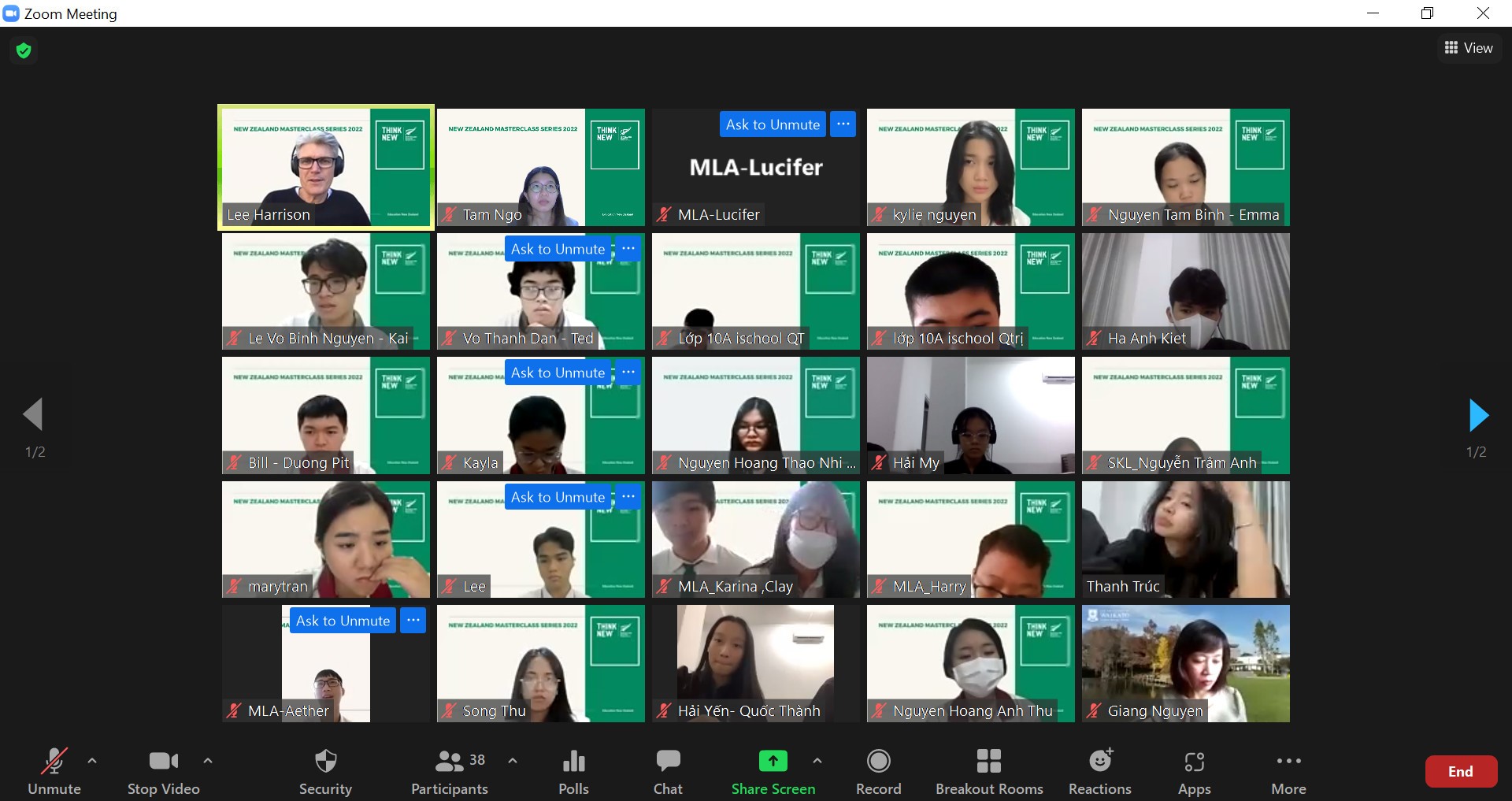1512x801 pixels.
Task: Go to next gallery page arrow
Action: pyautogui.click(x=1478, y=415)
